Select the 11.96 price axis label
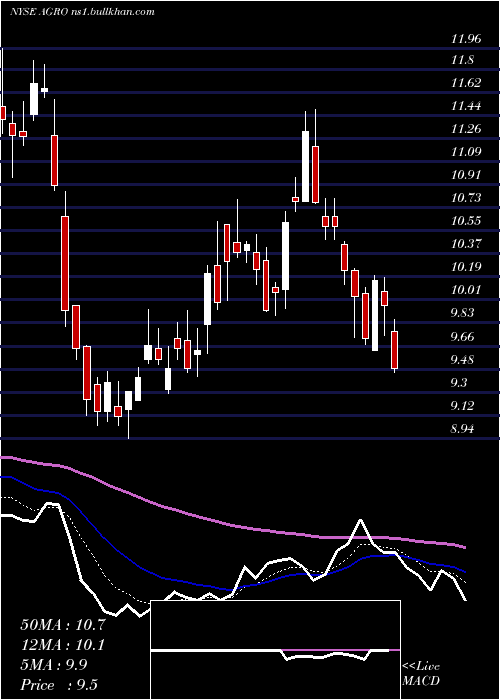 tap(467, 39)
